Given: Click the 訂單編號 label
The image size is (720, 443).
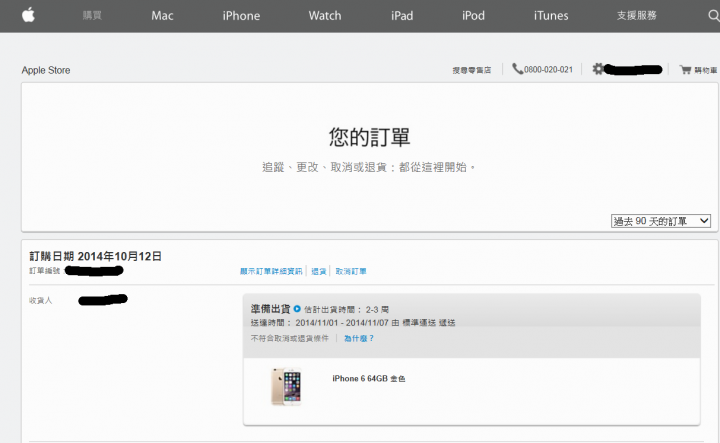Looking at the screenshot, I should tap(45, 271).
